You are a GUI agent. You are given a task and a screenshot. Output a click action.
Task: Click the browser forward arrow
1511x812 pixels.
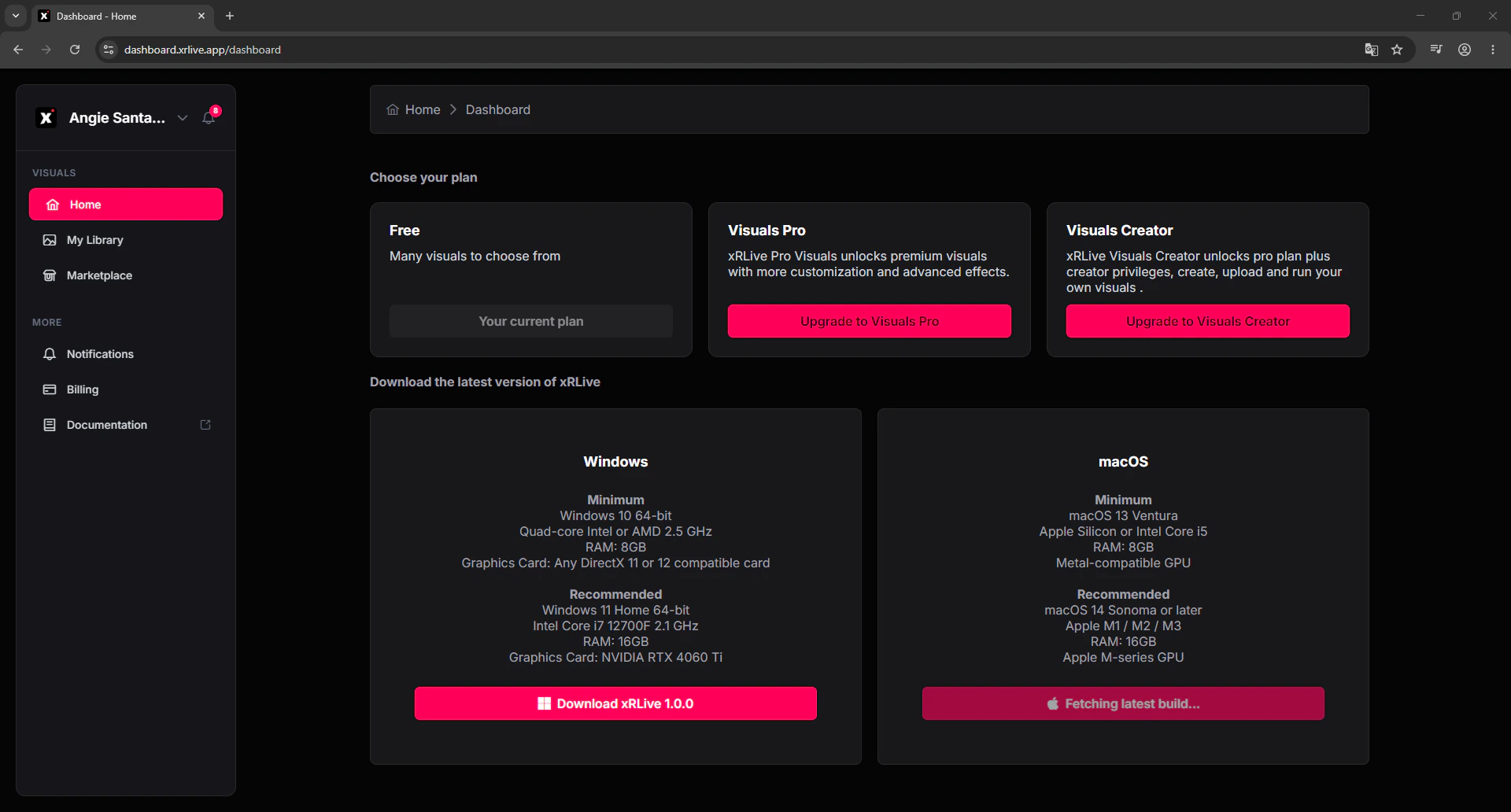tap(46, 50)
